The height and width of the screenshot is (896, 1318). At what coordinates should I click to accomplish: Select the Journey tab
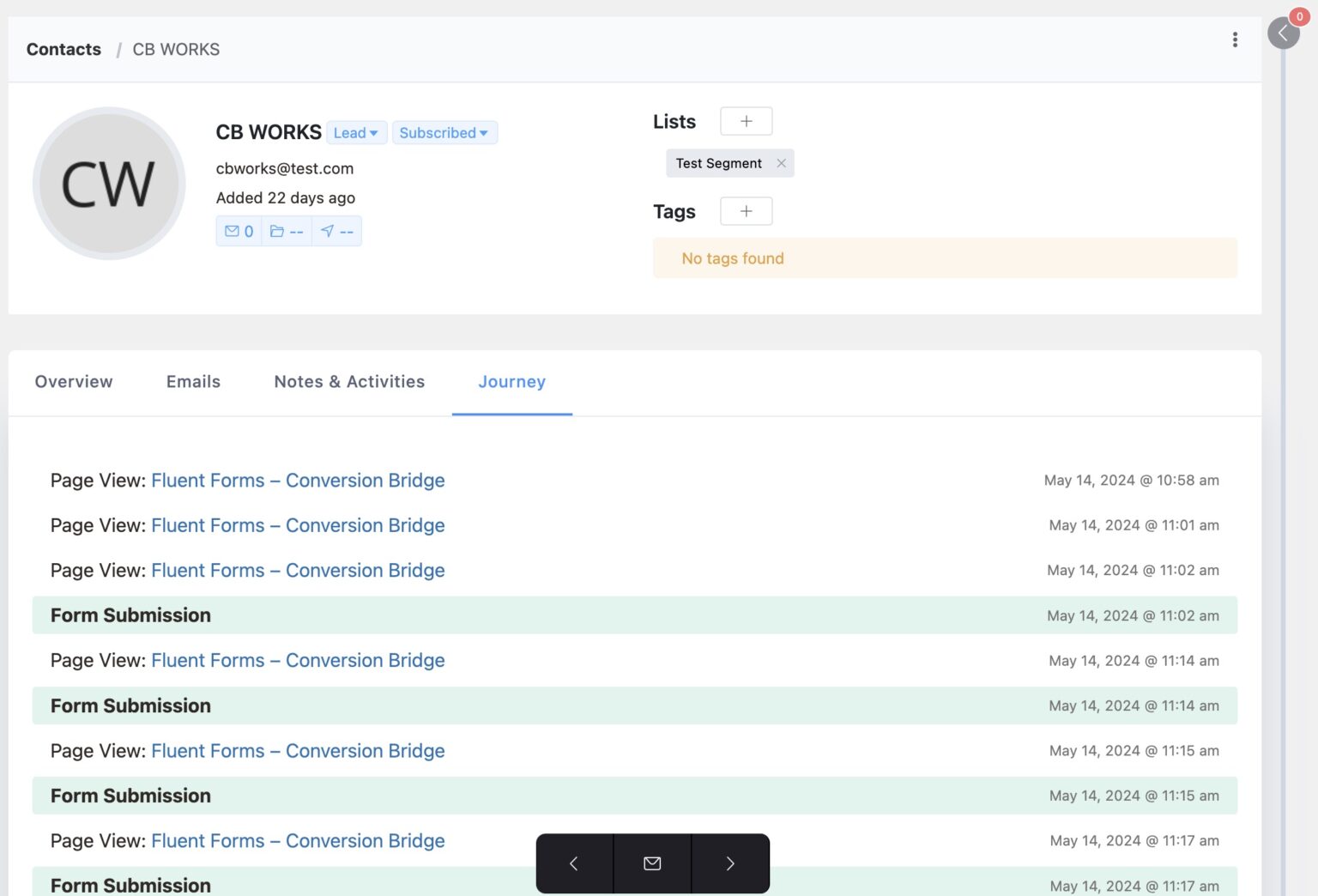pos(511,382)
